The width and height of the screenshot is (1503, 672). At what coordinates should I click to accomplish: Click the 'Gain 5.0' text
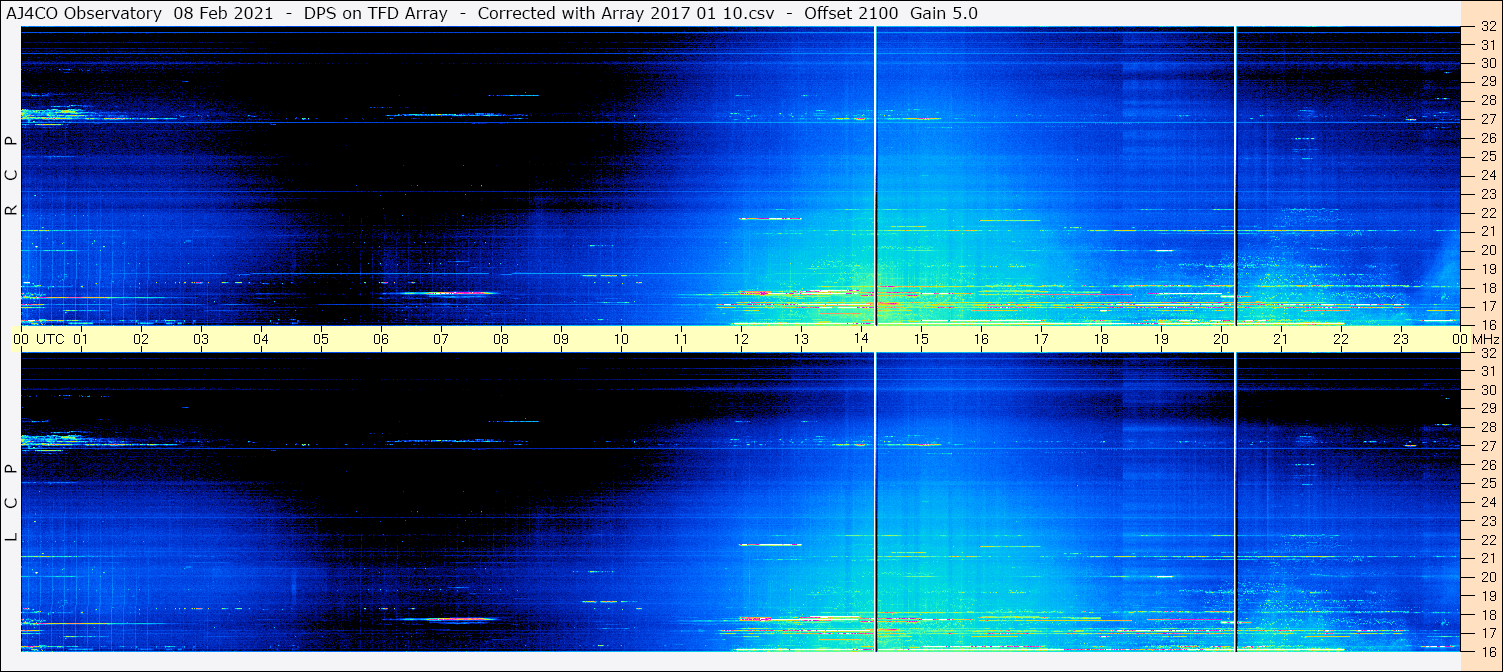tap(944, 13)
